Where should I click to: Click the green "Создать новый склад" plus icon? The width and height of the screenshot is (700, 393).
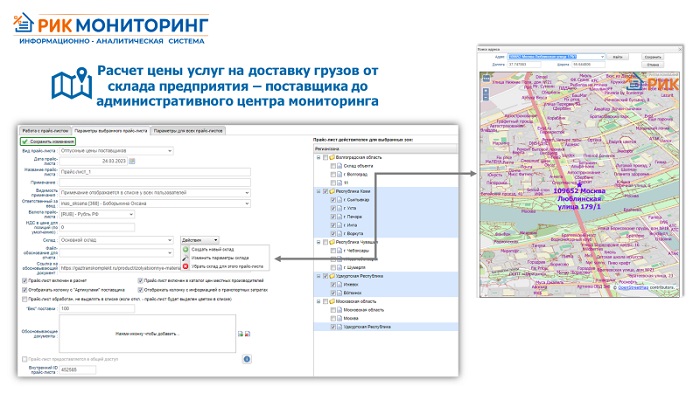[186, 249]
